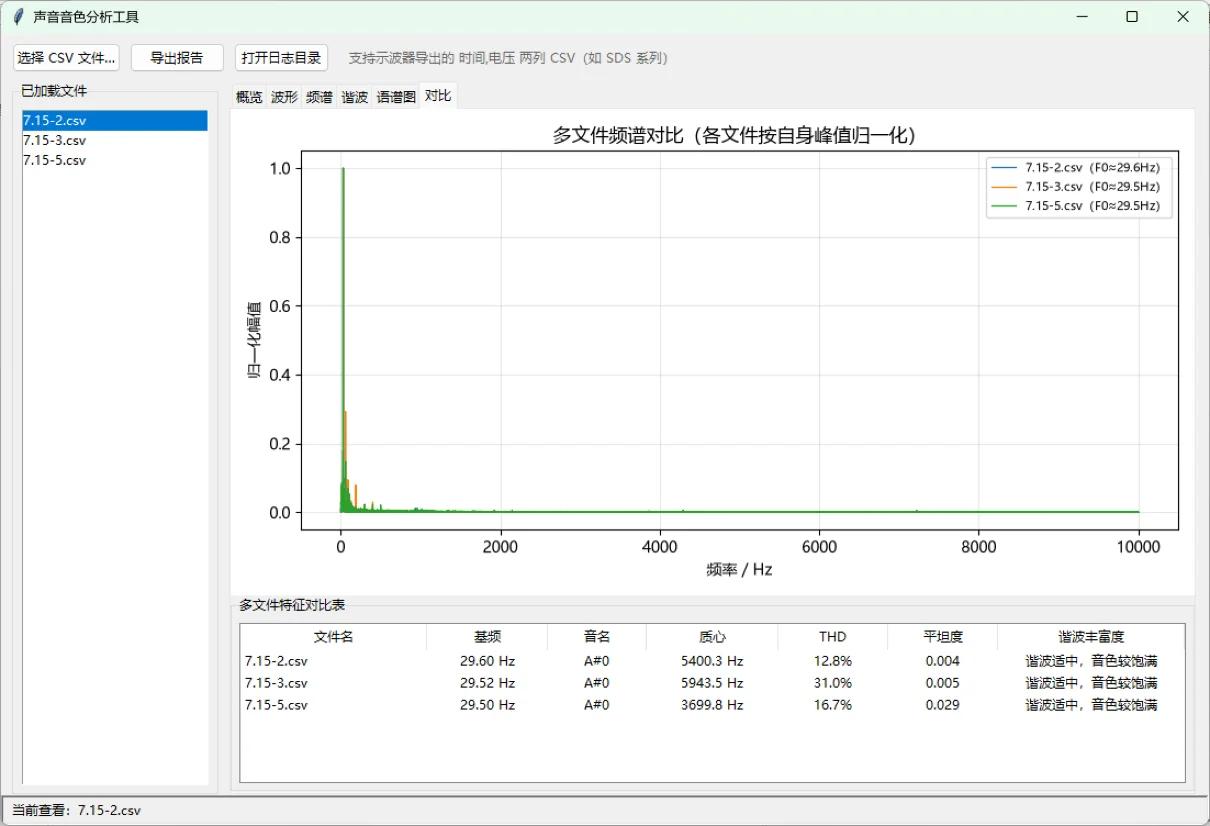Click the 多文件特征对比表 panel label
This screenshot has height=826, width=1210.
coord(292,605)
